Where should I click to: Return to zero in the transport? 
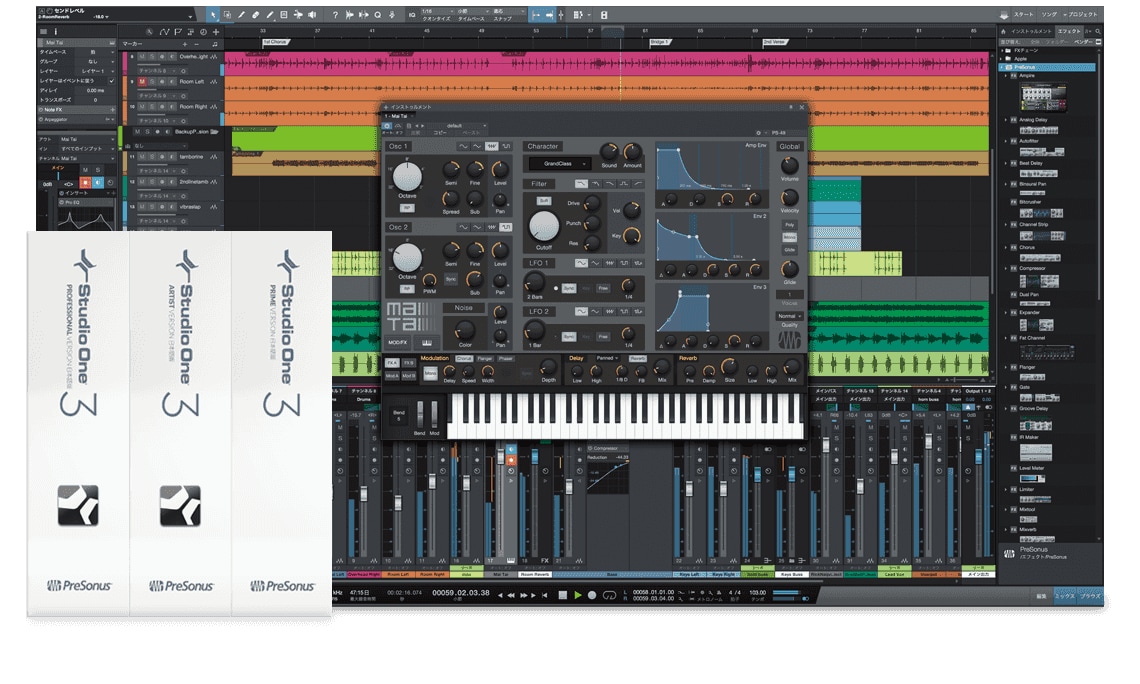coord(545,595)
